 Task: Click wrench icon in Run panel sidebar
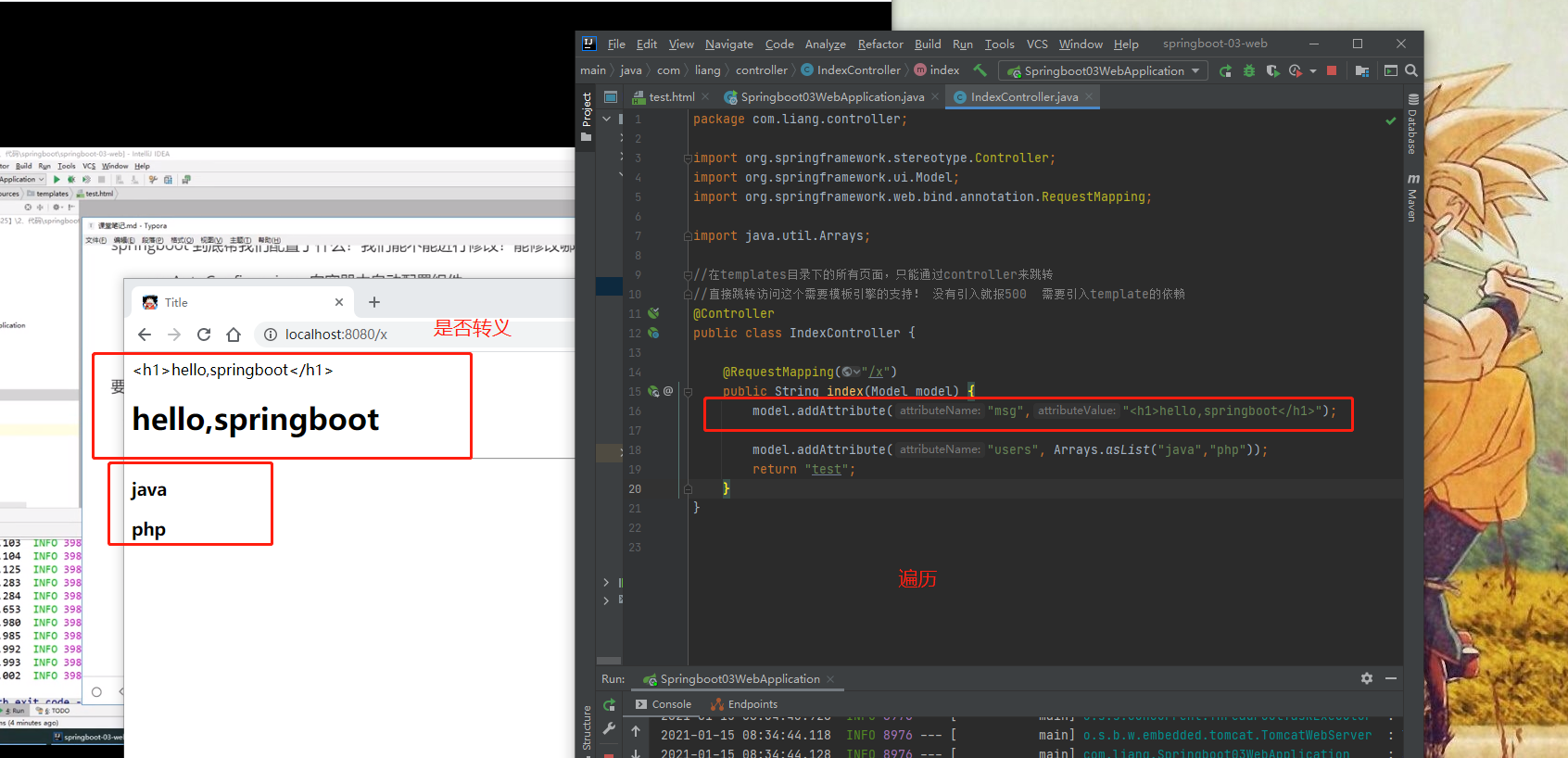click(609, 729)
